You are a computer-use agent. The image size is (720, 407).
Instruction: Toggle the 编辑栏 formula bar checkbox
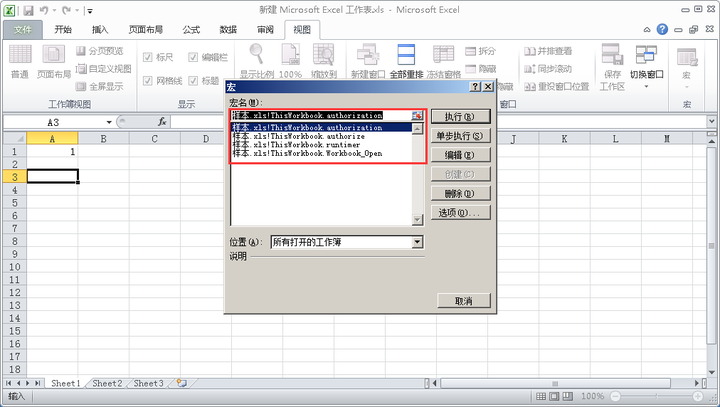pos(193,57)
